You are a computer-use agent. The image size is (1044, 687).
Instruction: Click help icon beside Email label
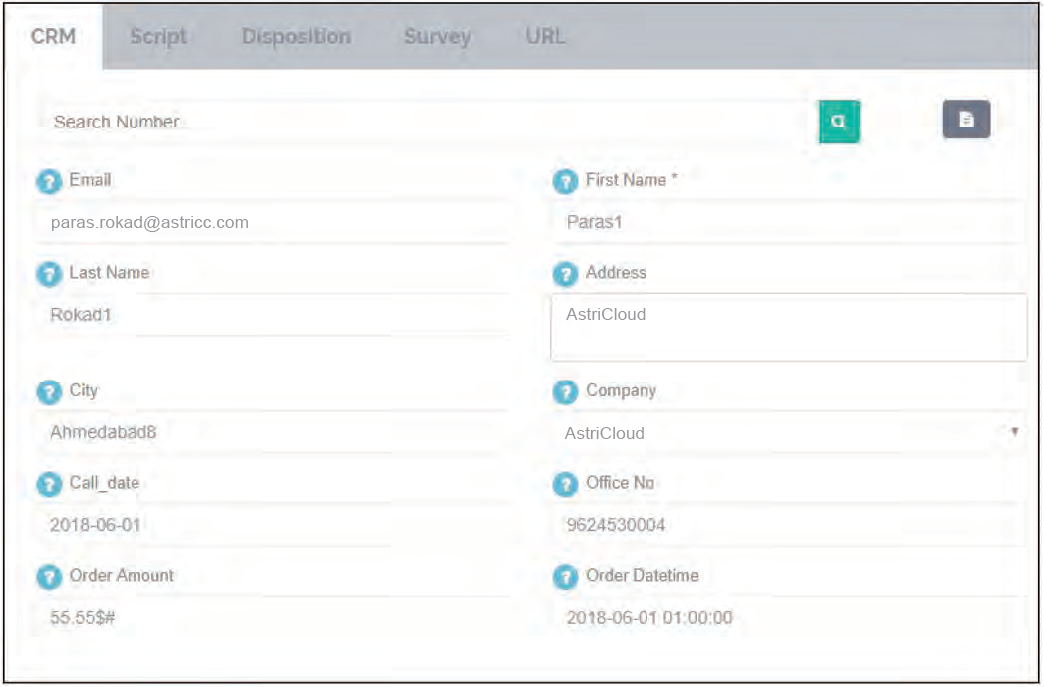(x=49, y=182)
